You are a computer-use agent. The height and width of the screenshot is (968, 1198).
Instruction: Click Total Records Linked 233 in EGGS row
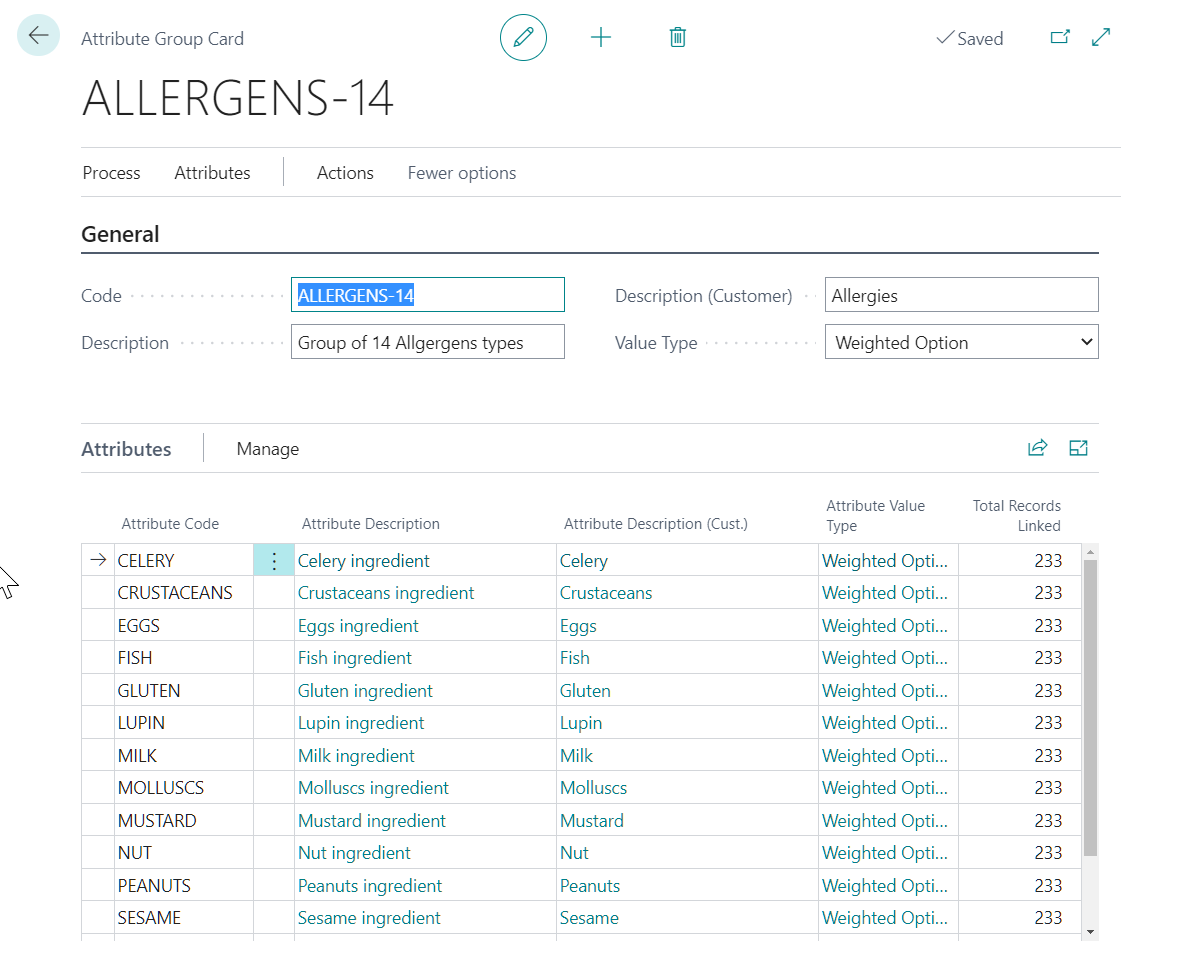[1048, 626]
